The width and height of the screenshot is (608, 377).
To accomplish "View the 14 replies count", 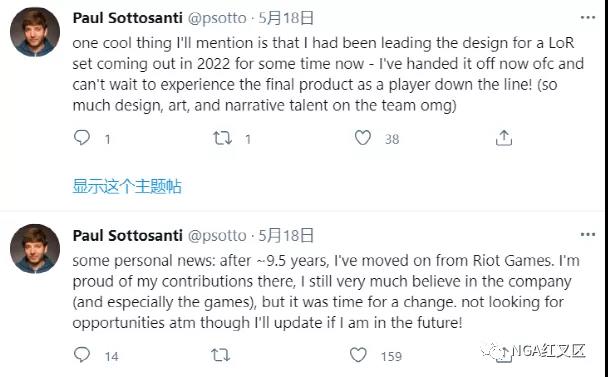I will [x=112, y=356].
